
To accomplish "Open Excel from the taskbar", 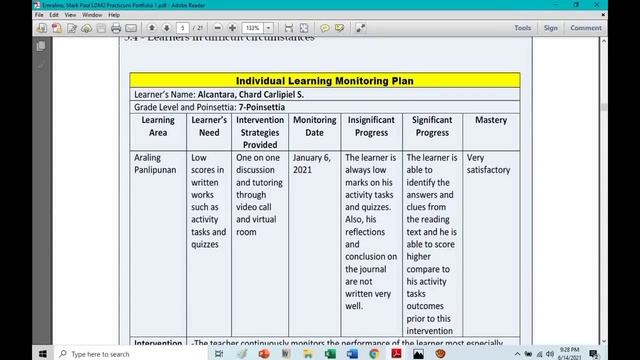I will pos(330,354).
